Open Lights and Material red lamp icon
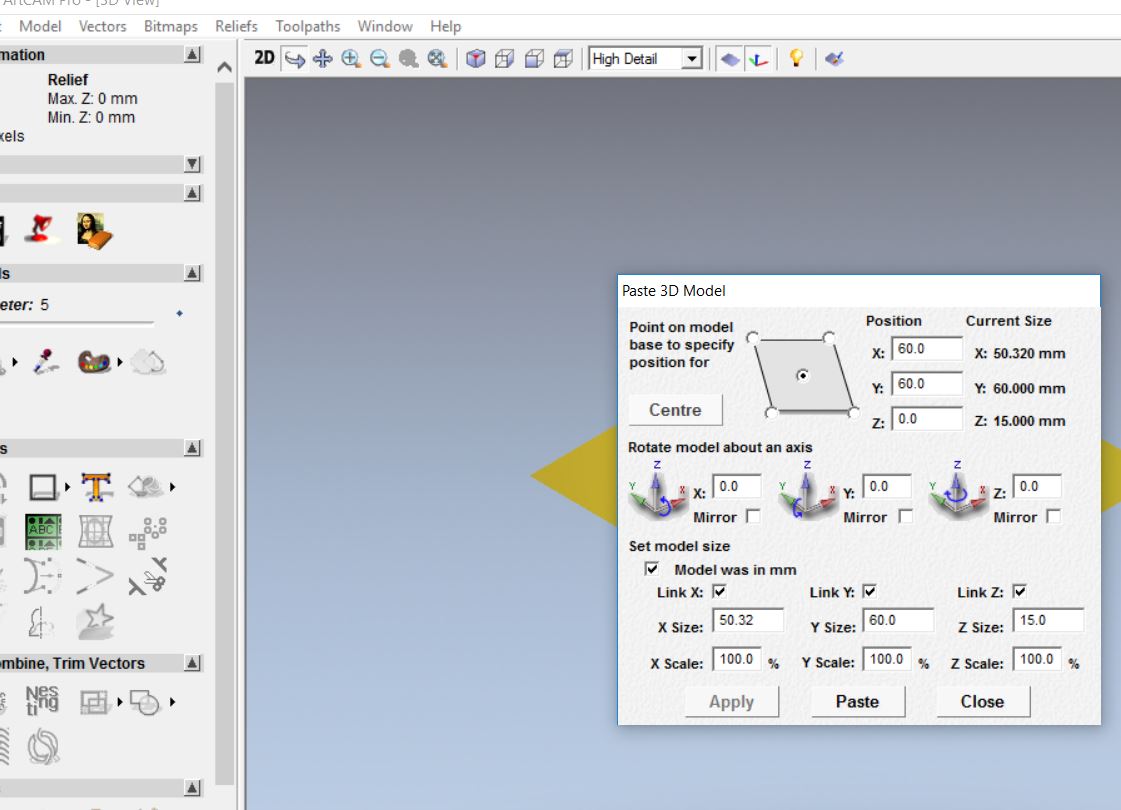This screenshot has height=810, width=1121. click(x=39, y=229)
